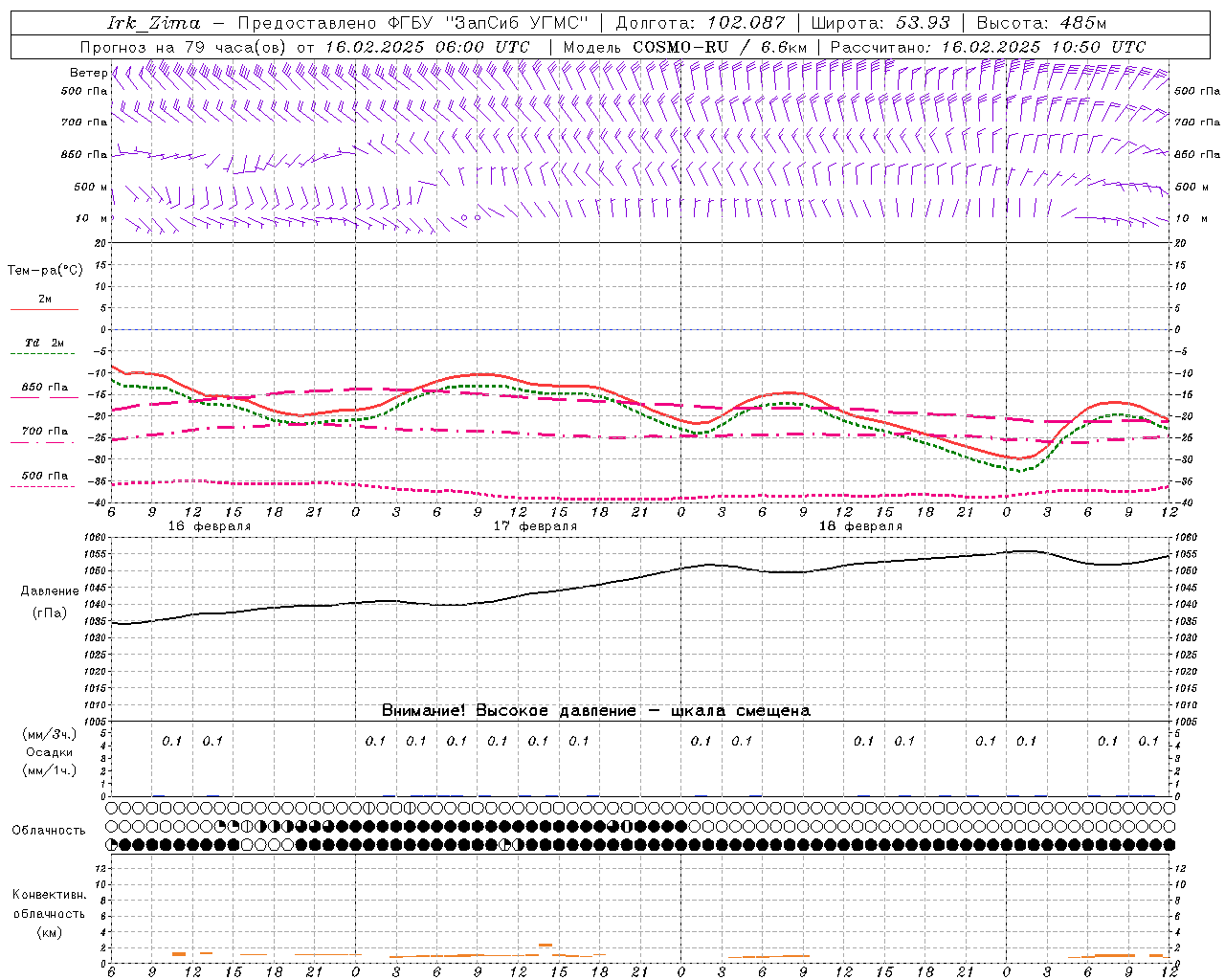
Task: Click the 'Тем-ра(°C)' temperature panel label
Action: pos(45,271)
